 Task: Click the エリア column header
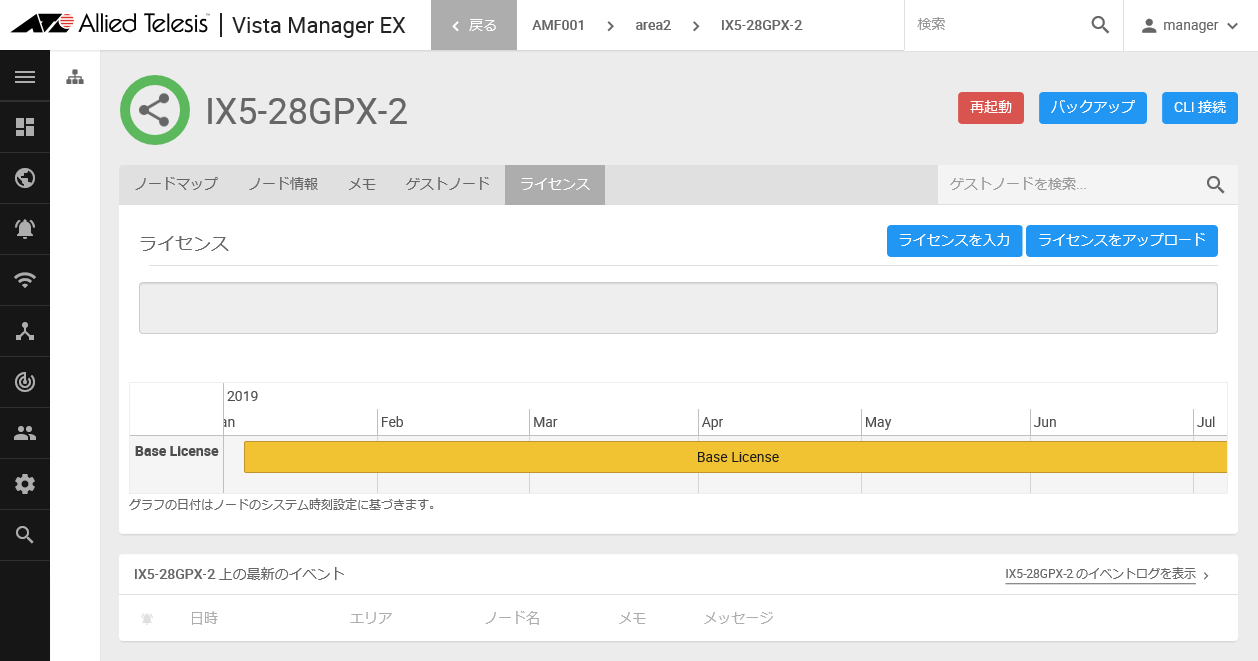click(371, 618)
